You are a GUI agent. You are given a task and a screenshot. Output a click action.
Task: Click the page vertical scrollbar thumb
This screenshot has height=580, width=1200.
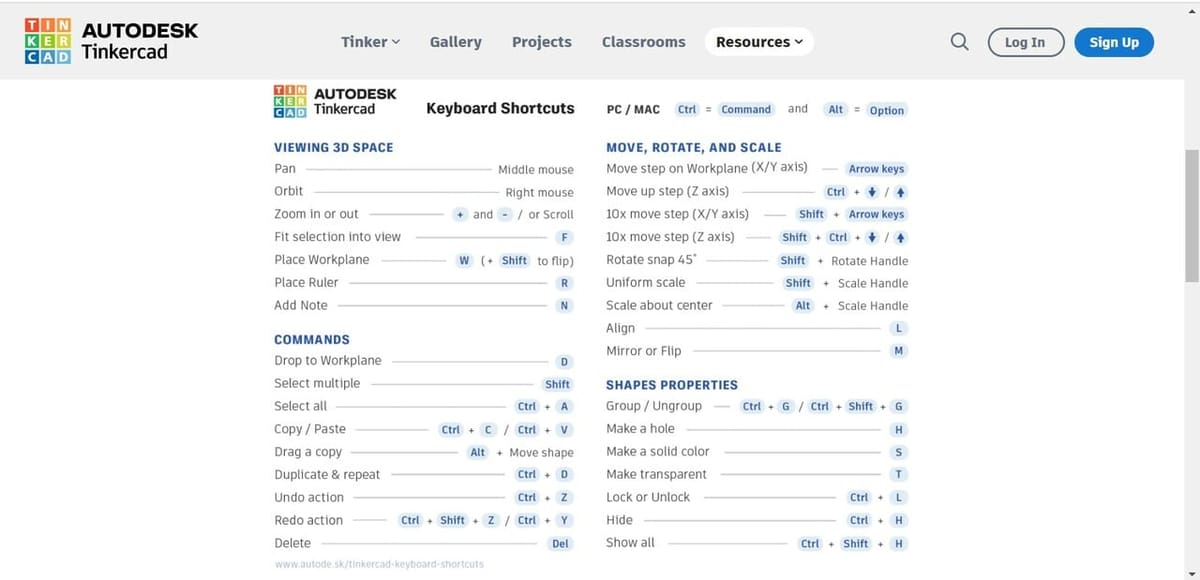pos(1191,215)
